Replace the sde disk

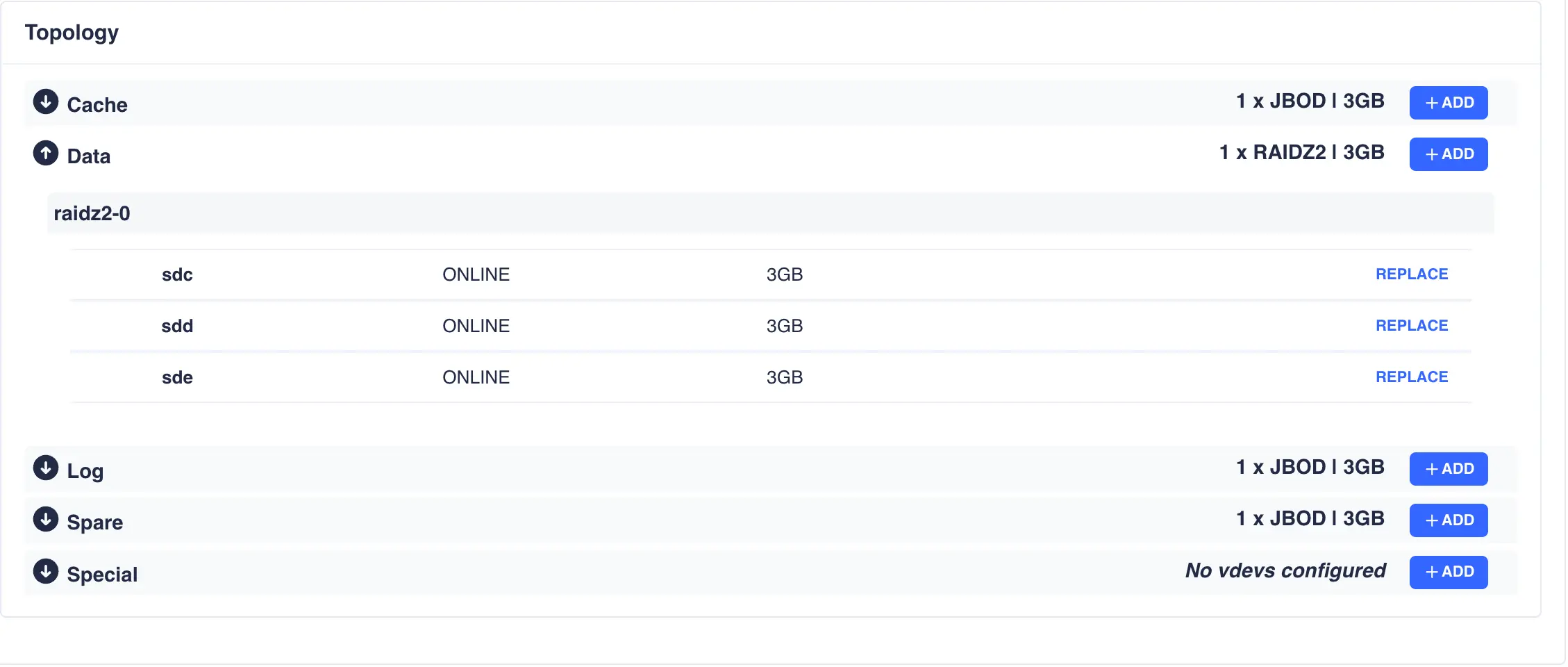point(1411,377)
